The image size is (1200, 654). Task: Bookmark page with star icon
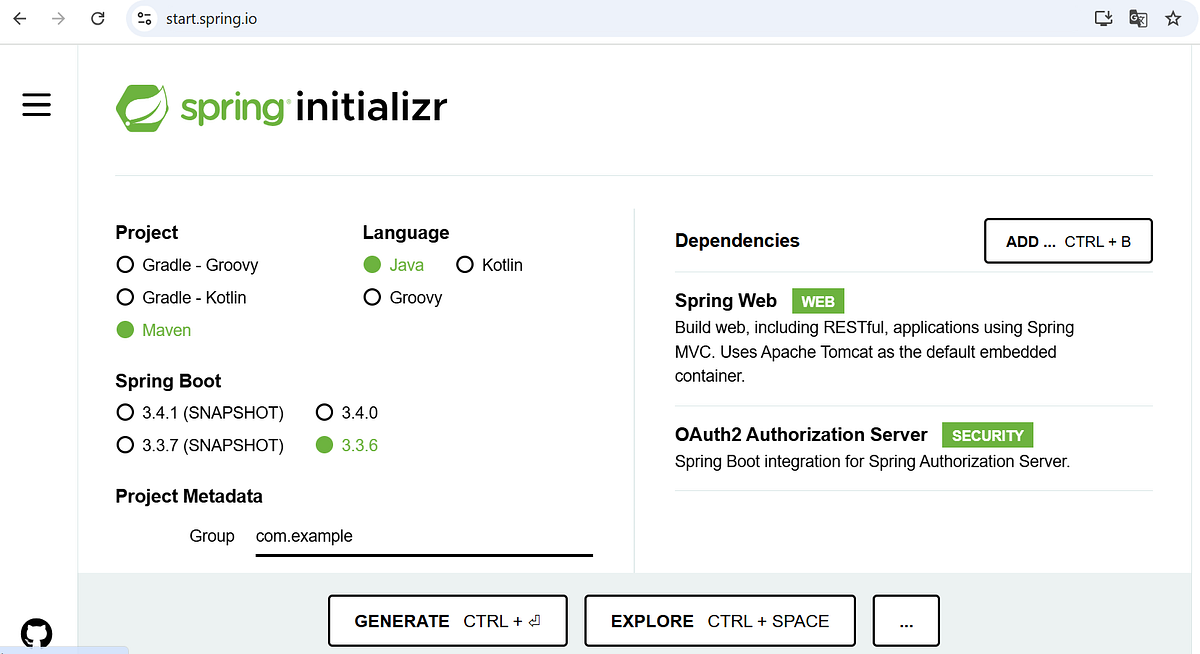point(1173,18)
